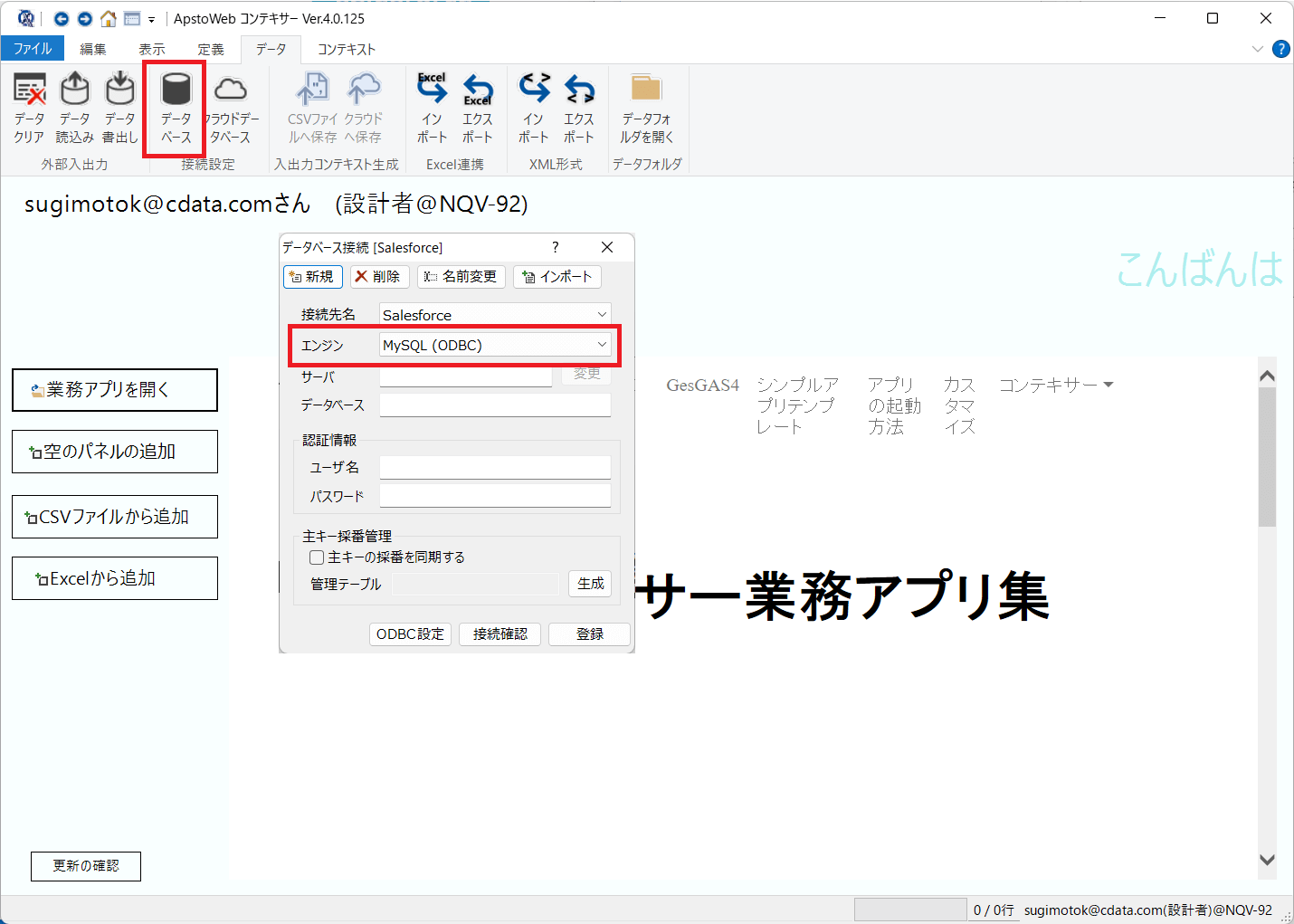Open the データベース connection settings icon
Image resolution: width=1294 pixels, height=924 pixels.
(x=176, y=108)
